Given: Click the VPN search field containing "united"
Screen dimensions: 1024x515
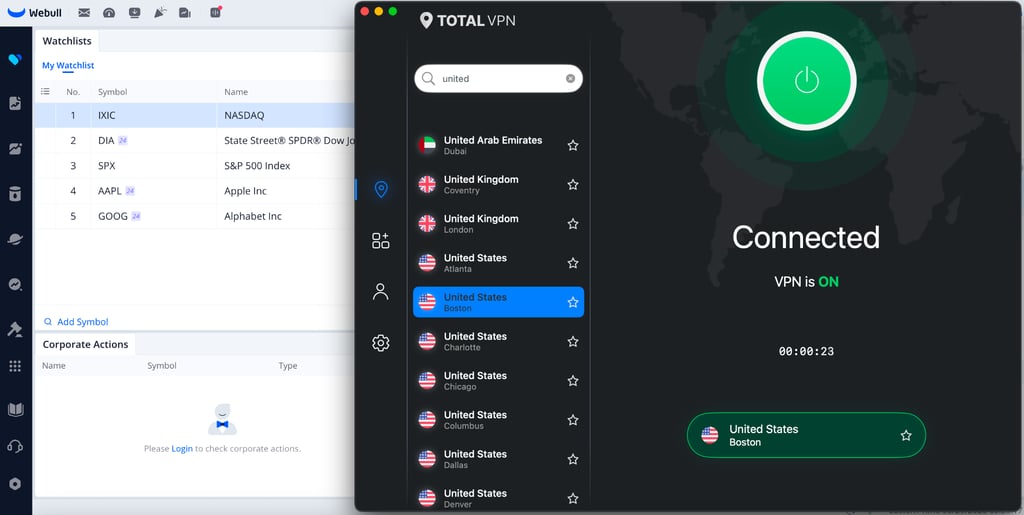Looking at the screenshot, I should (x=498, y=78).
